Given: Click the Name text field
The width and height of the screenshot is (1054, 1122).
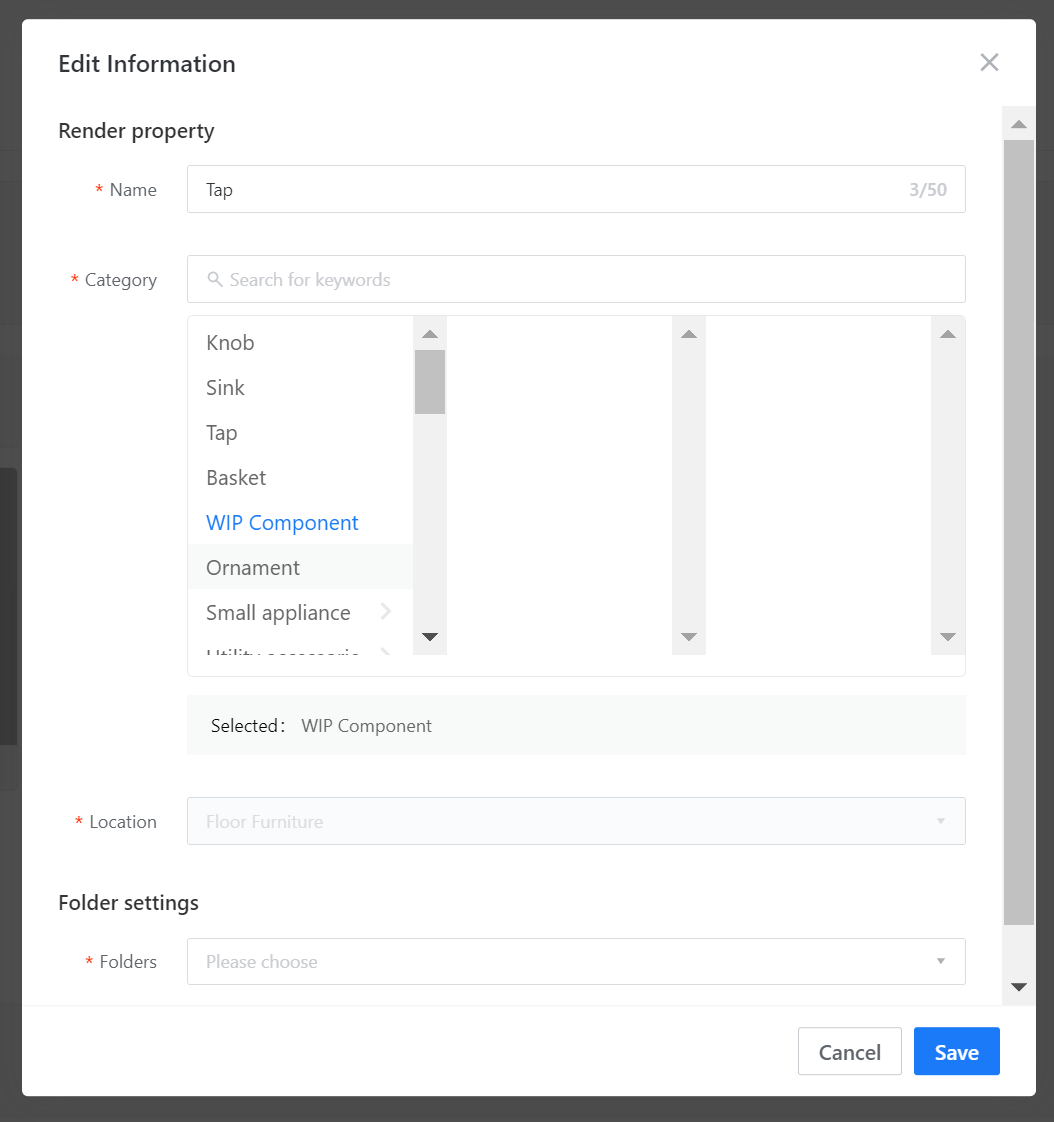Looking at the screenshot, I should click(550, 190).
